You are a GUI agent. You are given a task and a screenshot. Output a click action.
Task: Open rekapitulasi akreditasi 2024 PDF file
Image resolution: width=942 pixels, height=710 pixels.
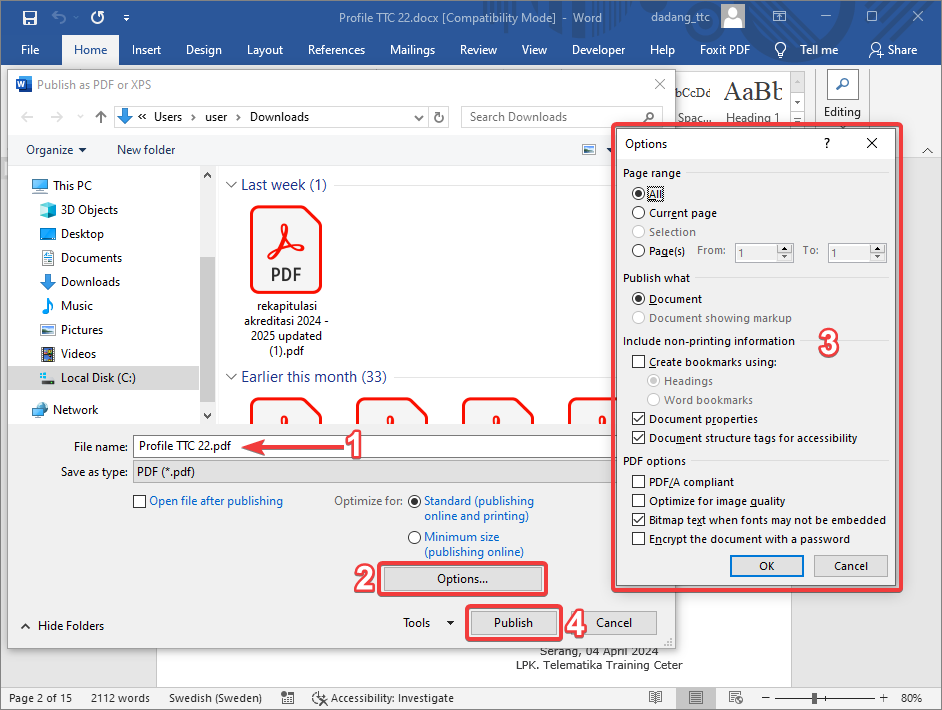[286, 281]
